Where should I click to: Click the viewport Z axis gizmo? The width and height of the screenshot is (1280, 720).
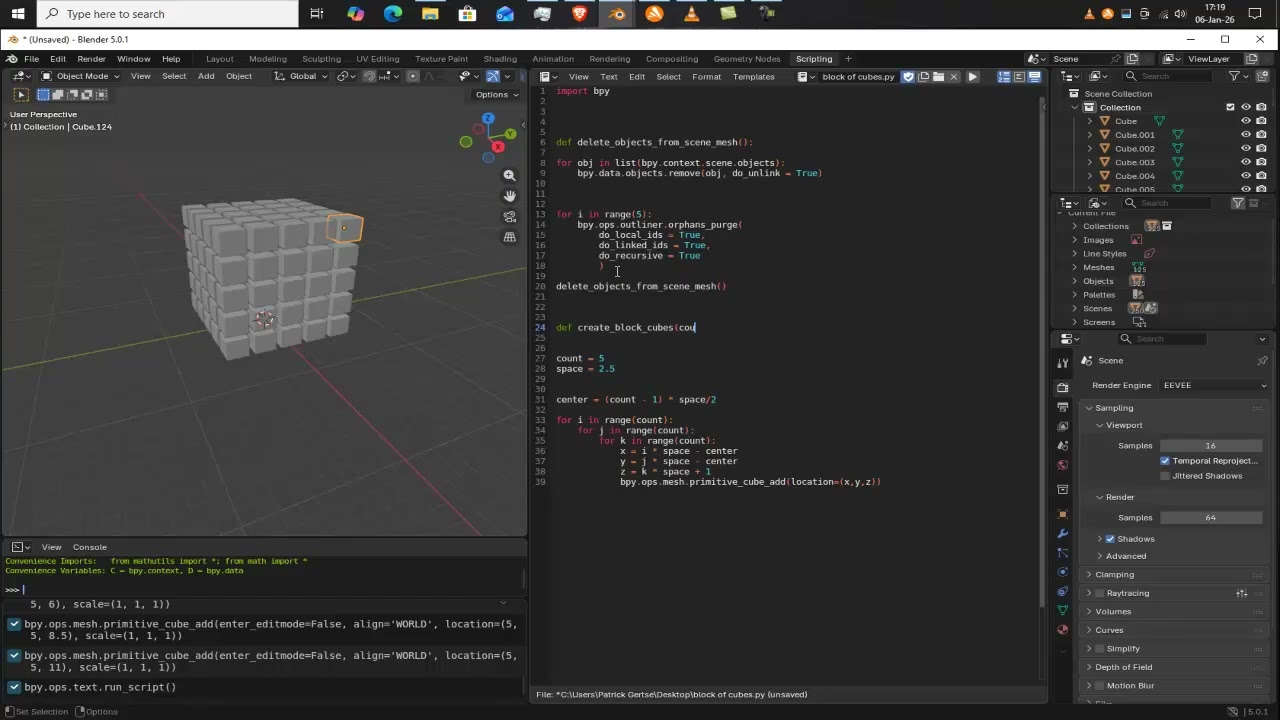coord(488,119)
